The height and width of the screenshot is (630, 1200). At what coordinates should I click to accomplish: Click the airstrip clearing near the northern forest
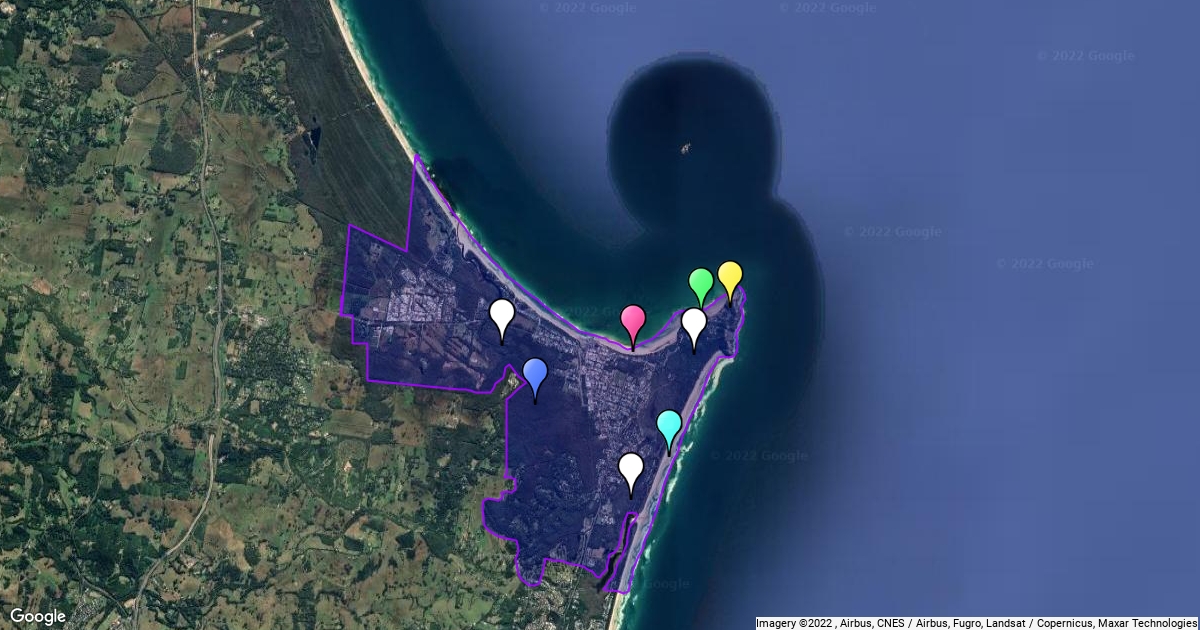pyautogui.click(x=237, y=35)
